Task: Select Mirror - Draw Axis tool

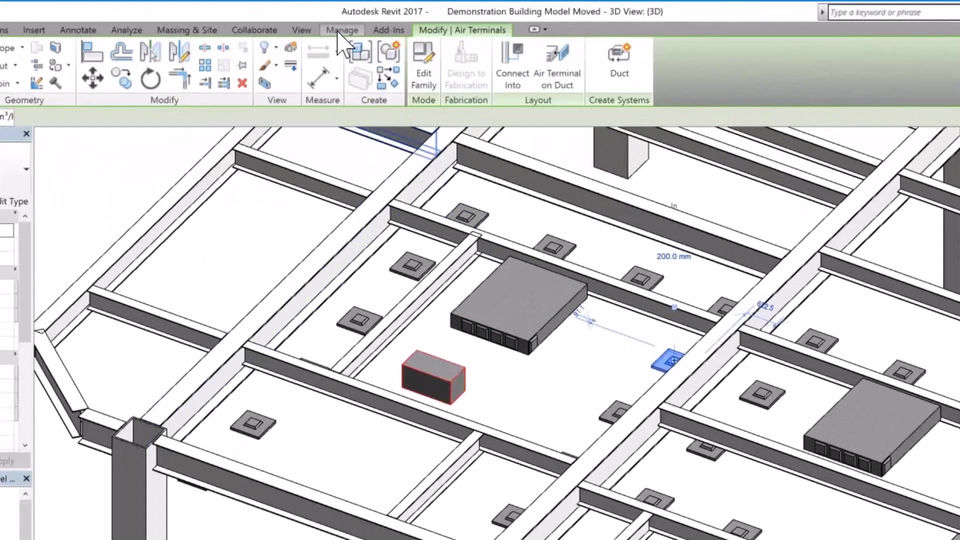Action: tap(179, 52)
